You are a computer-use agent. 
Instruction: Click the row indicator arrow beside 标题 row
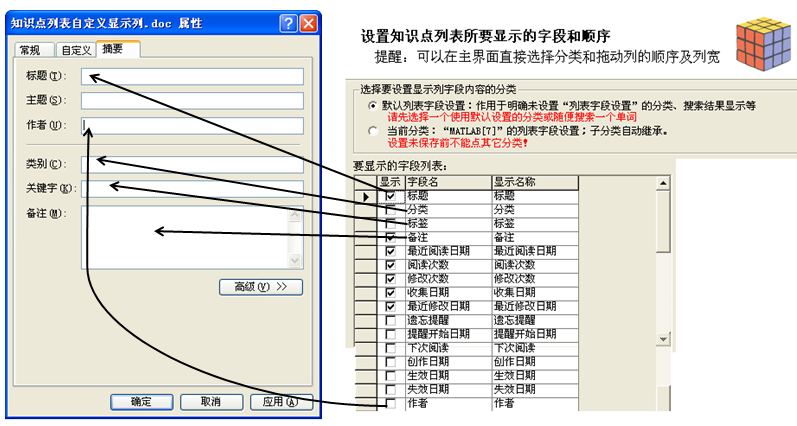click(x=365, y=197)
